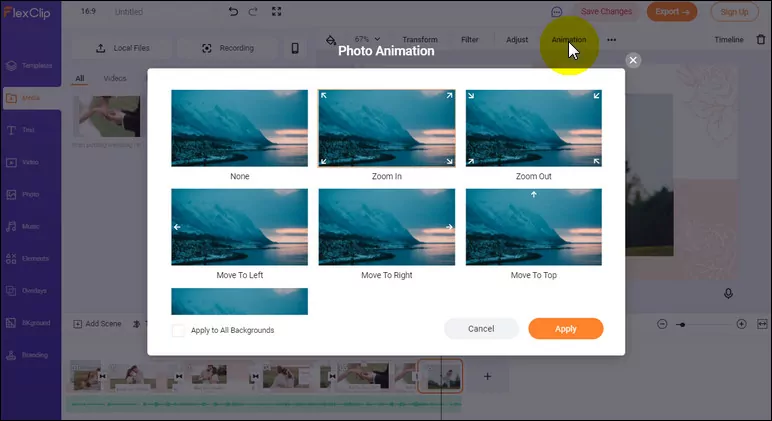Choose the Zoom Out animation
Image resolution: width=772 pixels, height=421 pixels.
(x=534, y=128)
